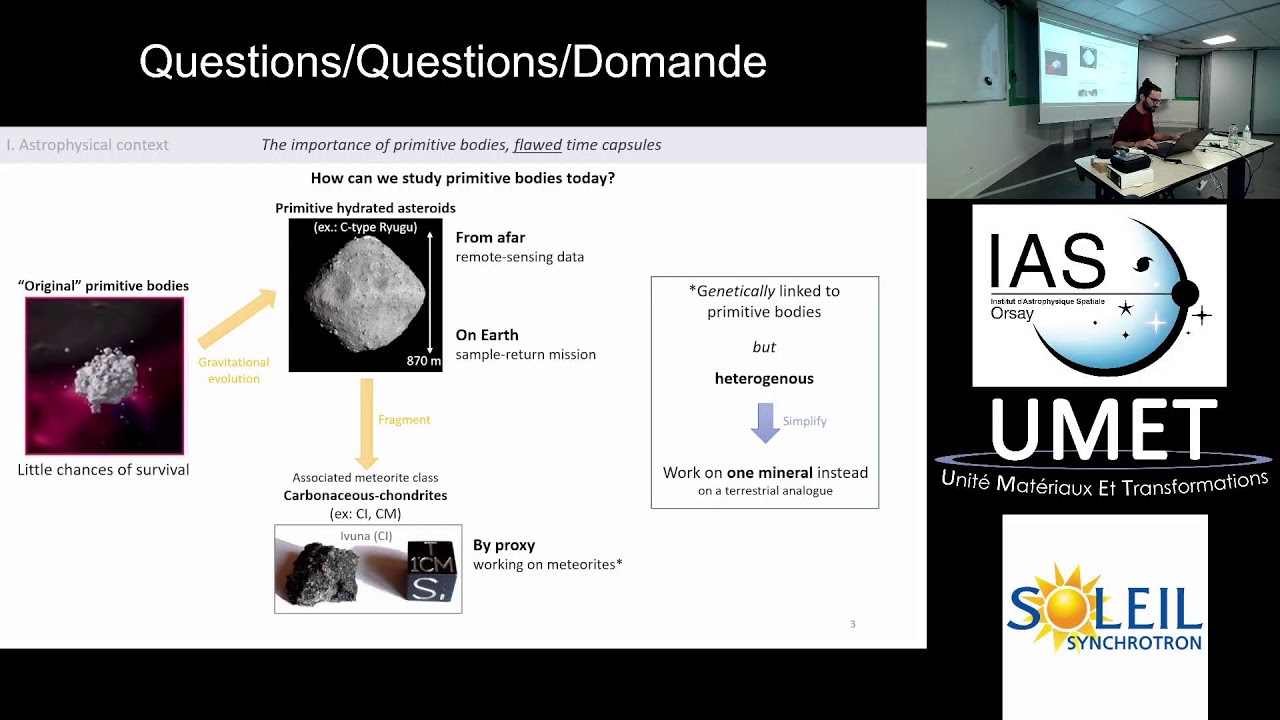Screen dimensions: 1280x720
Task: Click the Ivuna (CI) meteorite photo
Action: [368, 569]
